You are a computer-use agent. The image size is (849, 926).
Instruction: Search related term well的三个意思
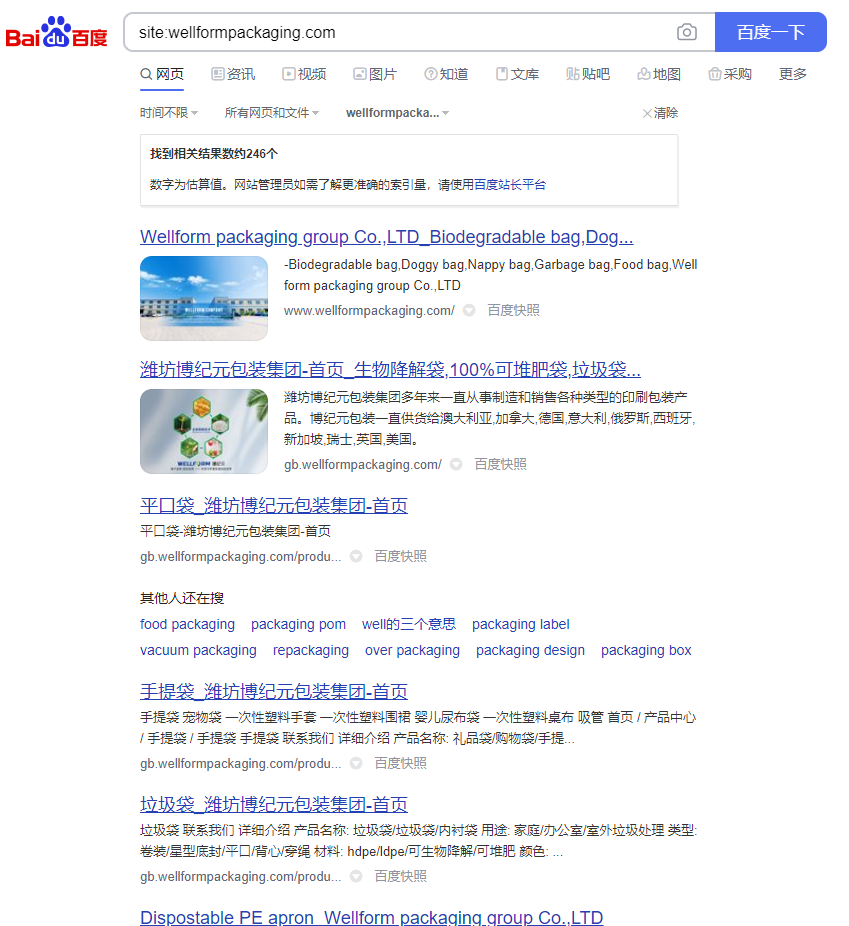(409, 624)
